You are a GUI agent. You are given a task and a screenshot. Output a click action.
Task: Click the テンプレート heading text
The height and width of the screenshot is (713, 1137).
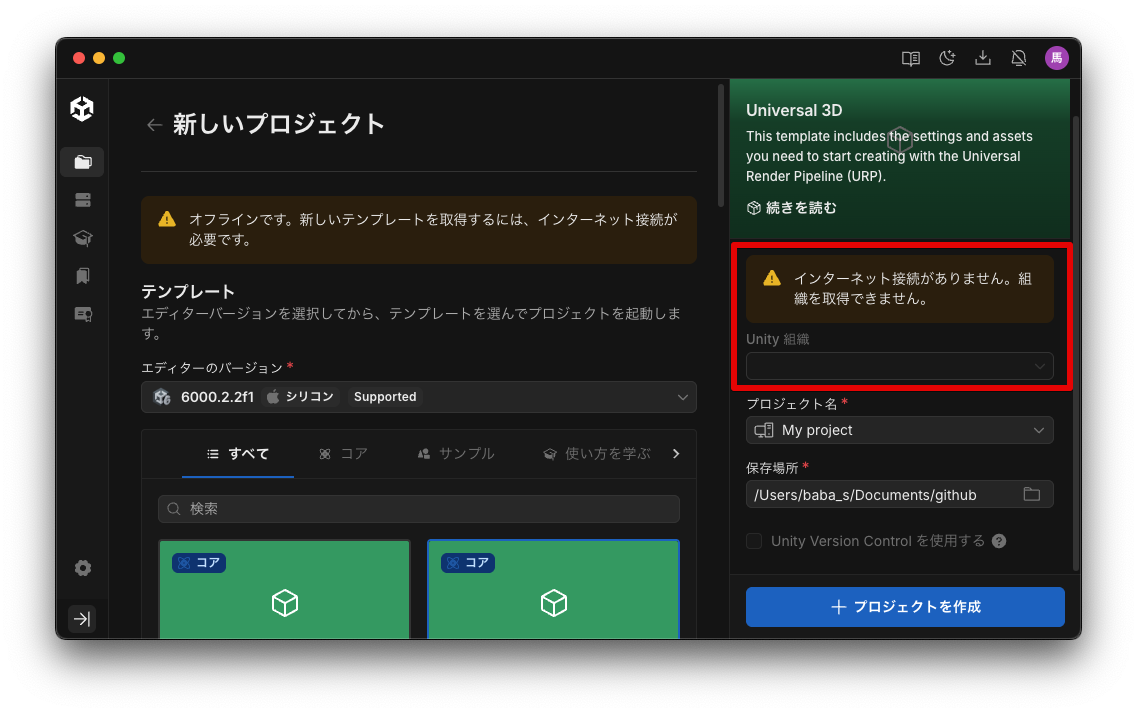pyautogui.click(x=188, y=292)
